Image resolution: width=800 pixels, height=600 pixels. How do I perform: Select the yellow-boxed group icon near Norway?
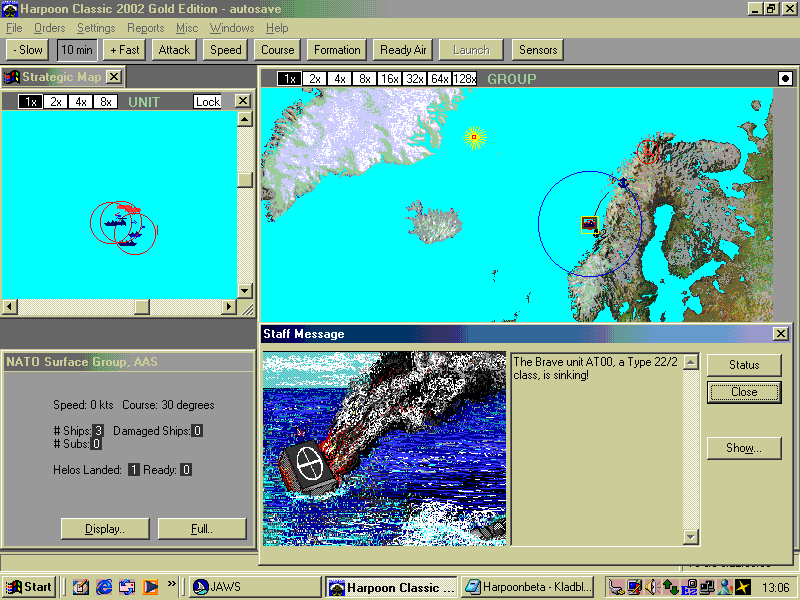point(589,224)
